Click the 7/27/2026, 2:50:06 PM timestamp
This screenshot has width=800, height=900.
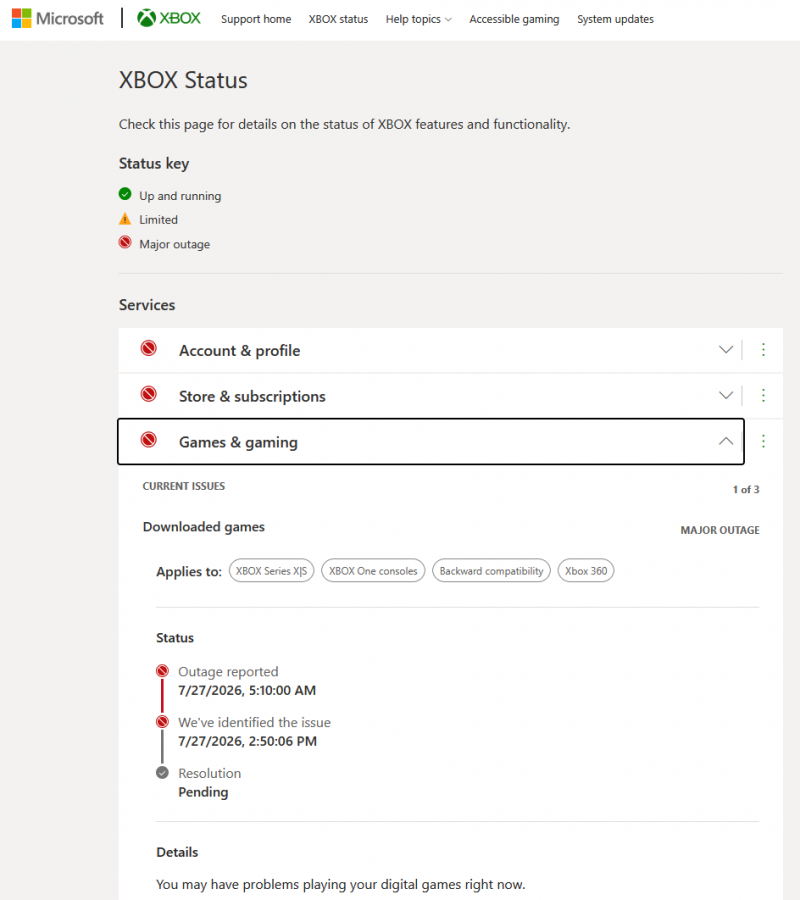point(247,742)
